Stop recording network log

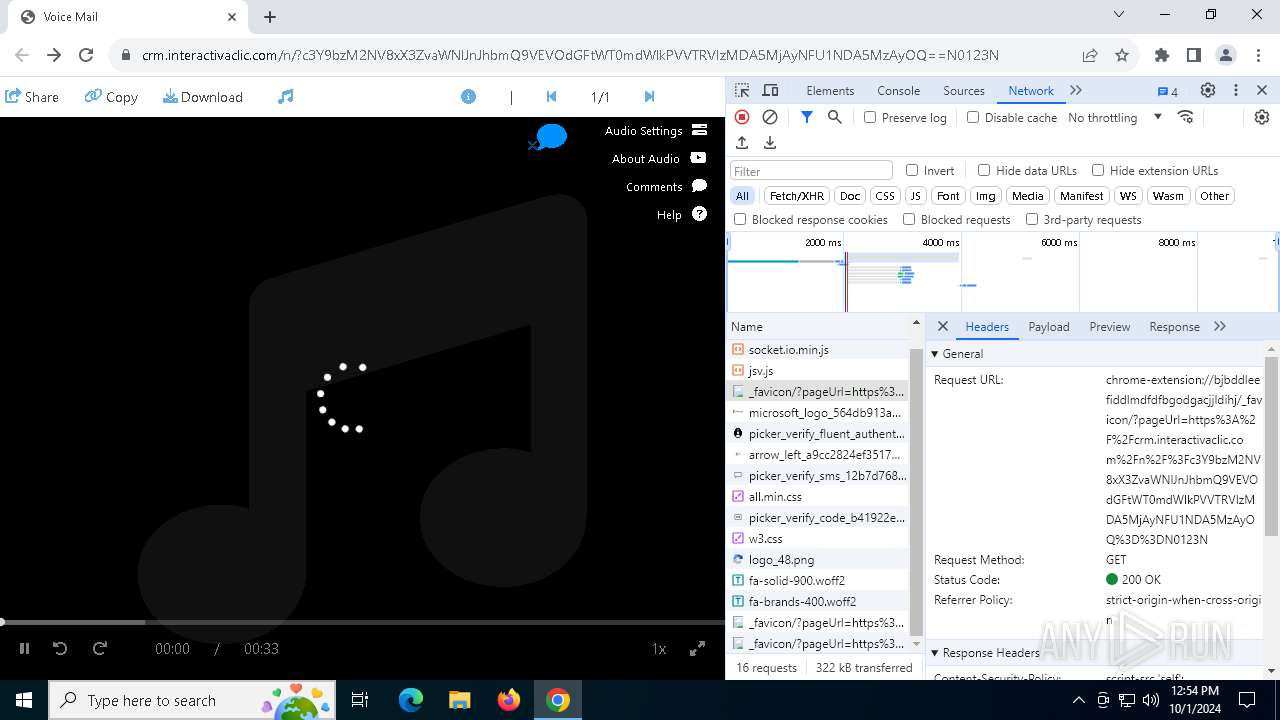(742, 117)
